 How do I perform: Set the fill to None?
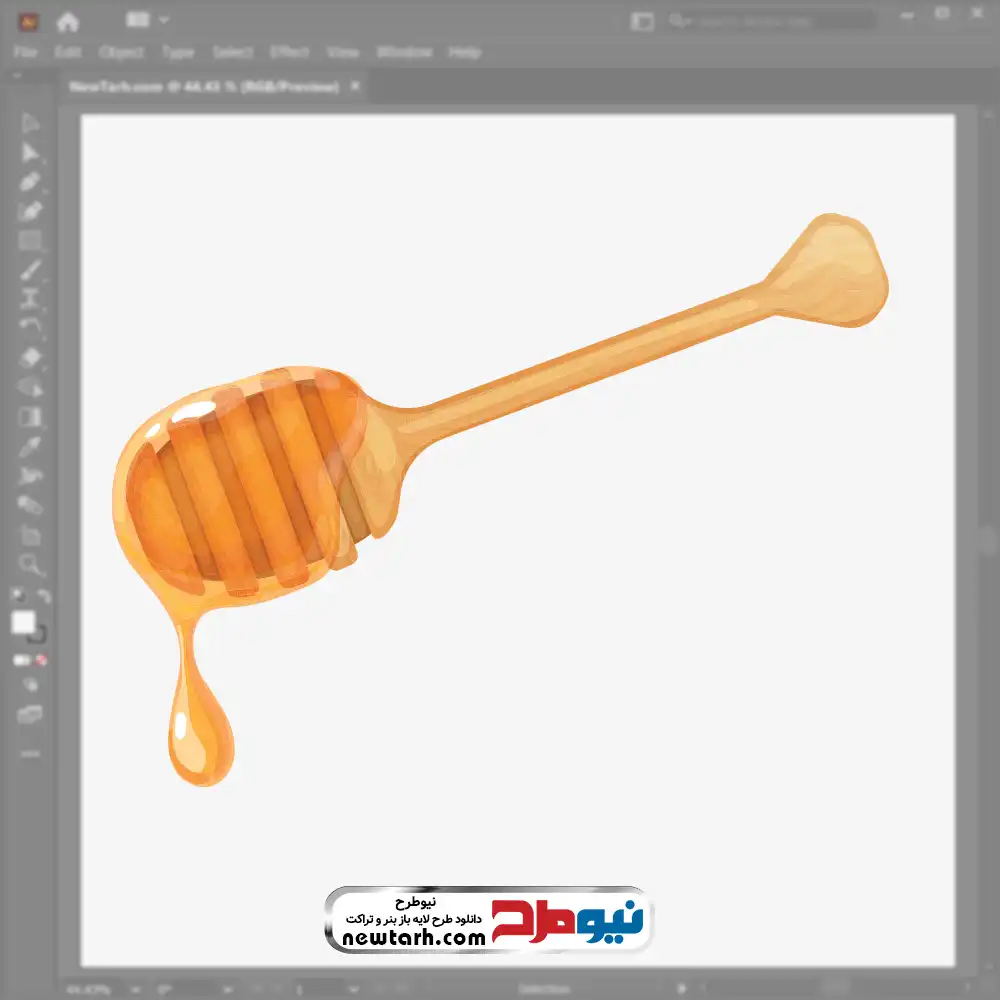point(42,660)
